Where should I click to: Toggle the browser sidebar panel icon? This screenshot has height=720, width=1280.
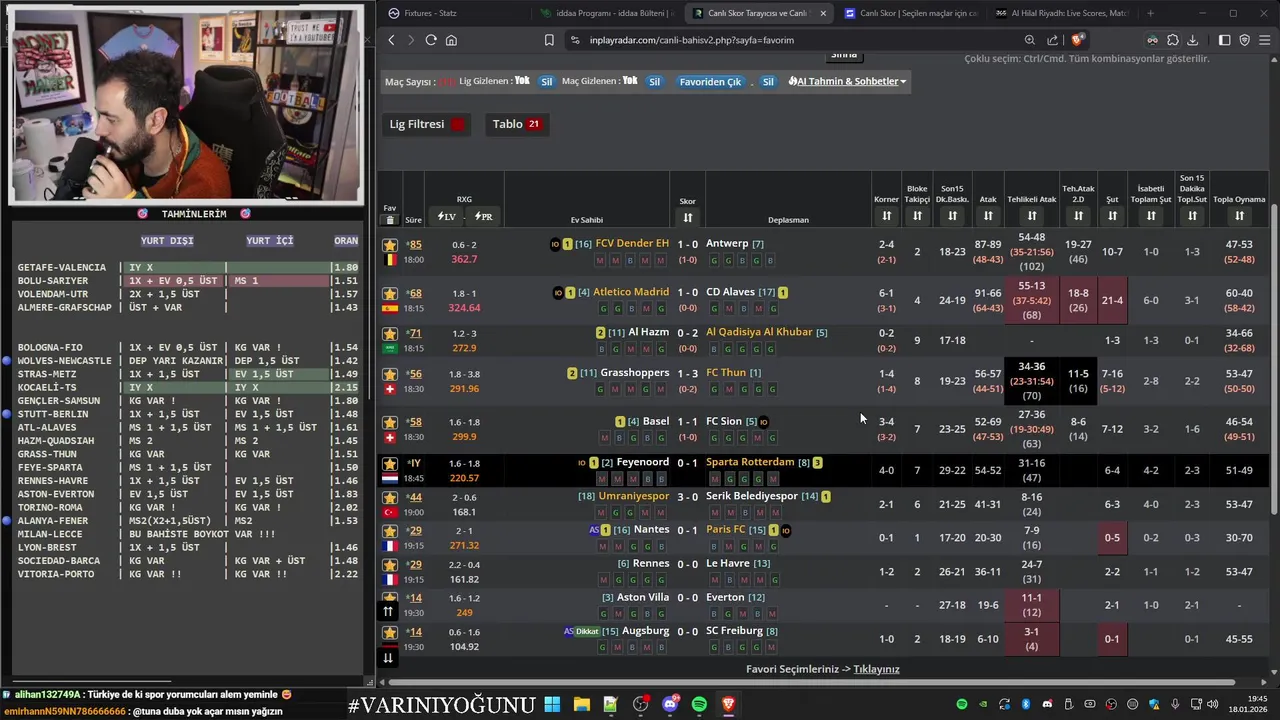coord(1224,40)
